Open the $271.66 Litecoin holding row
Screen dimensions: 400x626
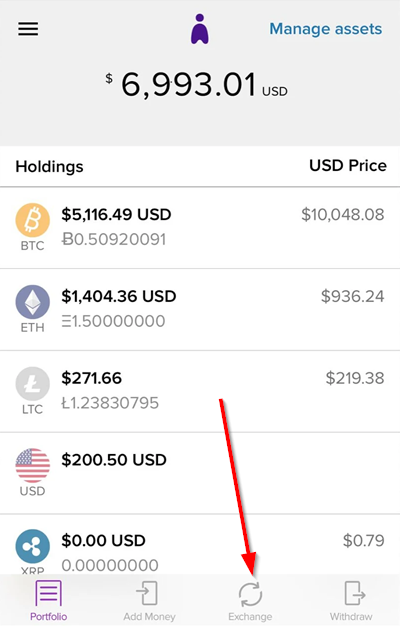[x=200, y=392]
